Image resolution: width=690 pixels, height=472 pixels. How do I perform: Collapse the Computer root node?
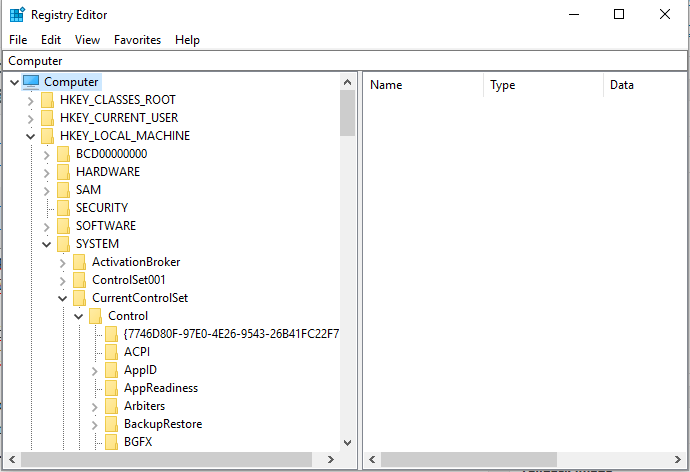click(x=14, y=82)
